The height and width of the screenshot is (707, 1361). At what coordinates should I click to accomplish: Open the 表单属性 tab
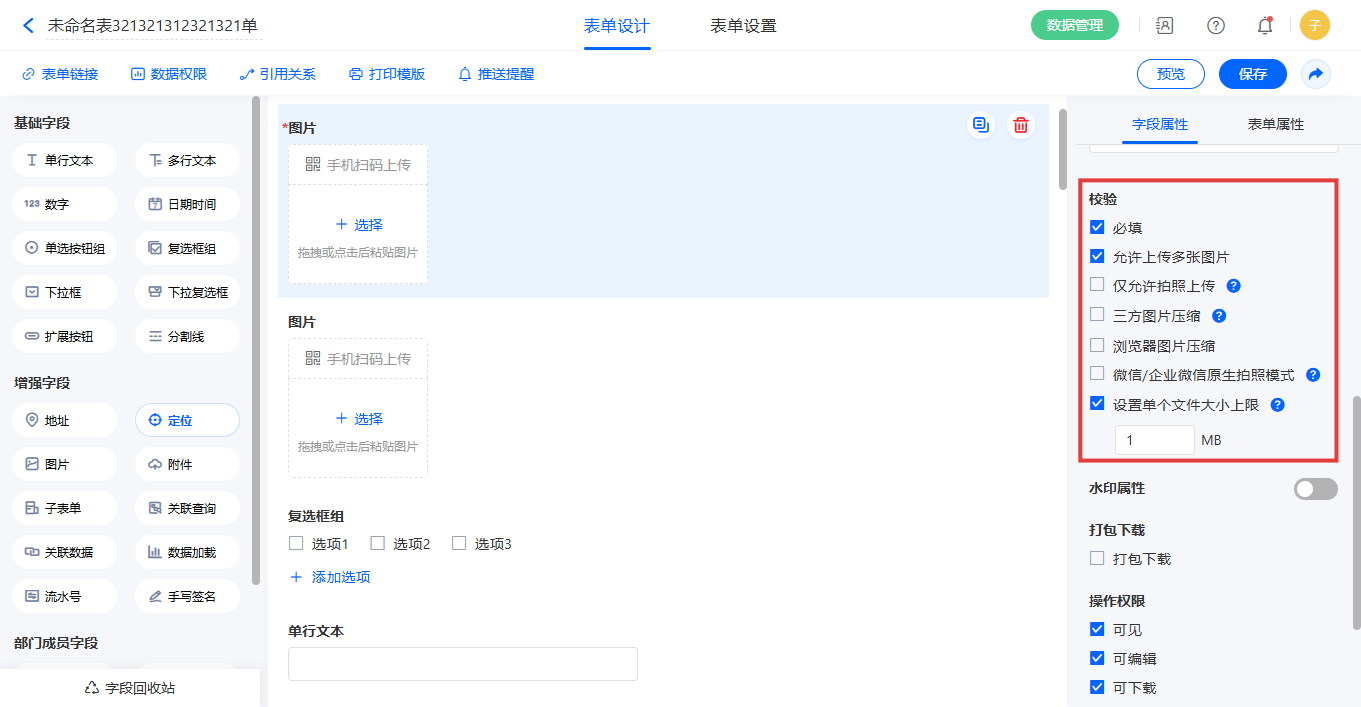tap(1275, 124)
